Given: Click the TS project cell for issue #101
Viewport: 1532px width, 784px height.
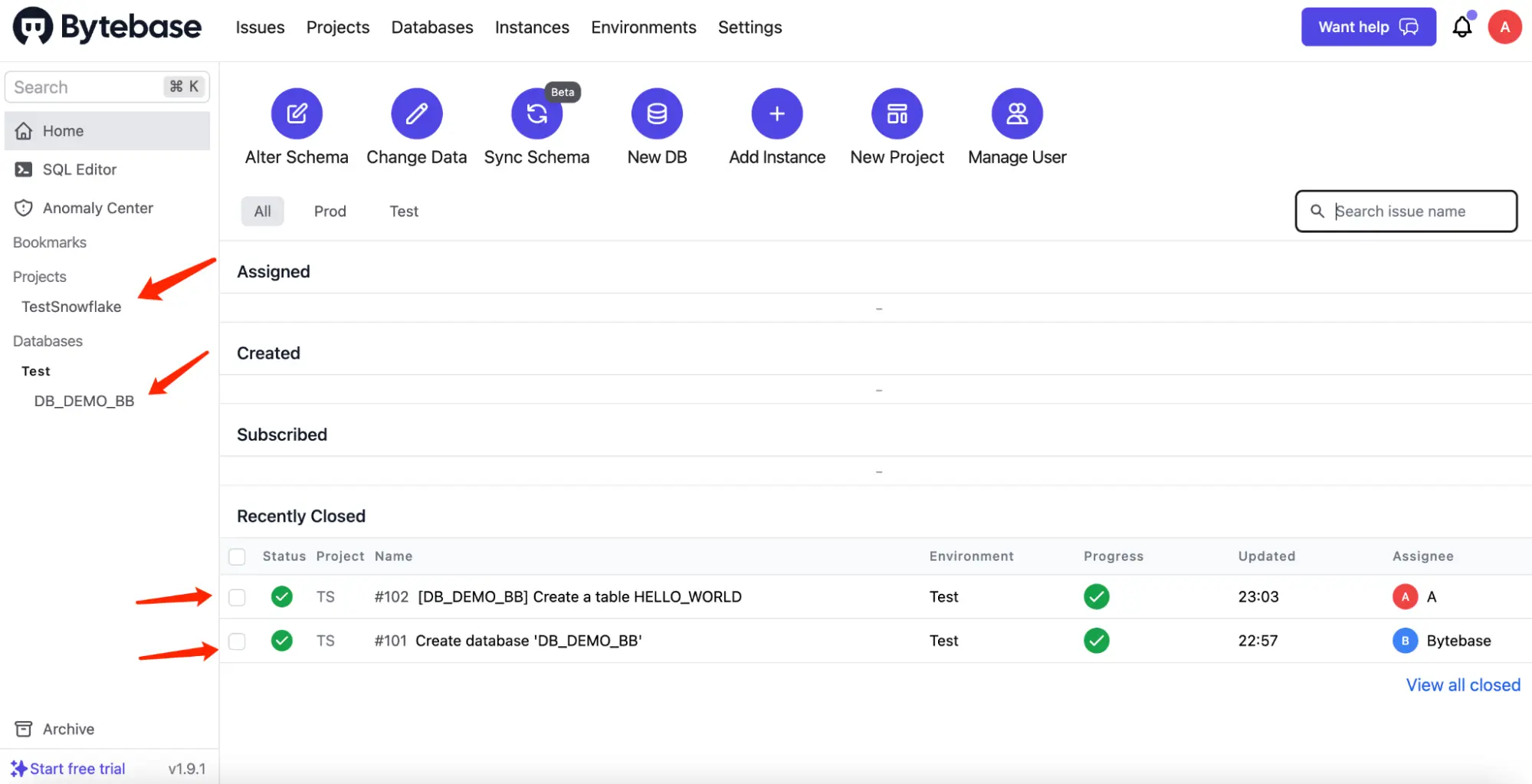Looking at the screenshot, I should (326, 641).
